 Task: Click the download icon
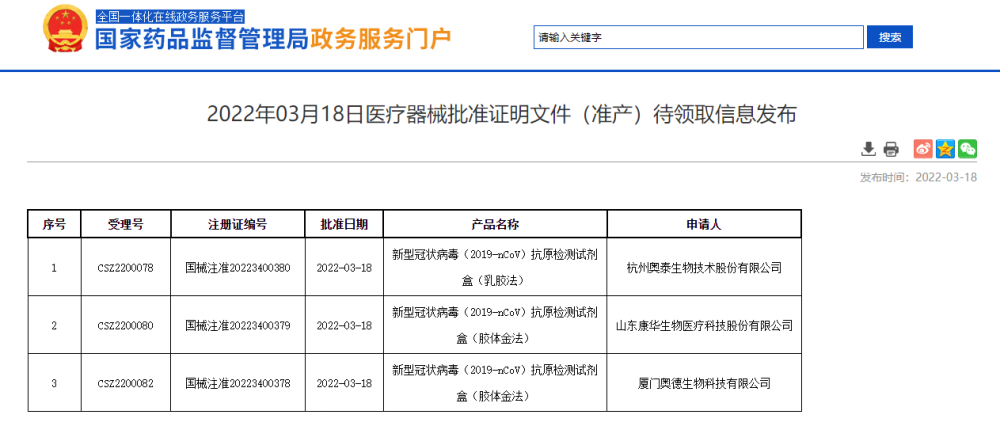coord(868,149)
